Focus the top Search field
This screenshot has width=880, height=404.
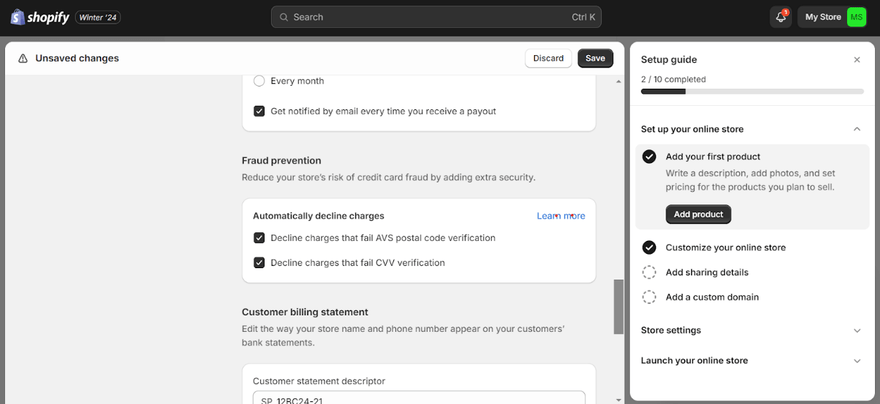point(436,17)
